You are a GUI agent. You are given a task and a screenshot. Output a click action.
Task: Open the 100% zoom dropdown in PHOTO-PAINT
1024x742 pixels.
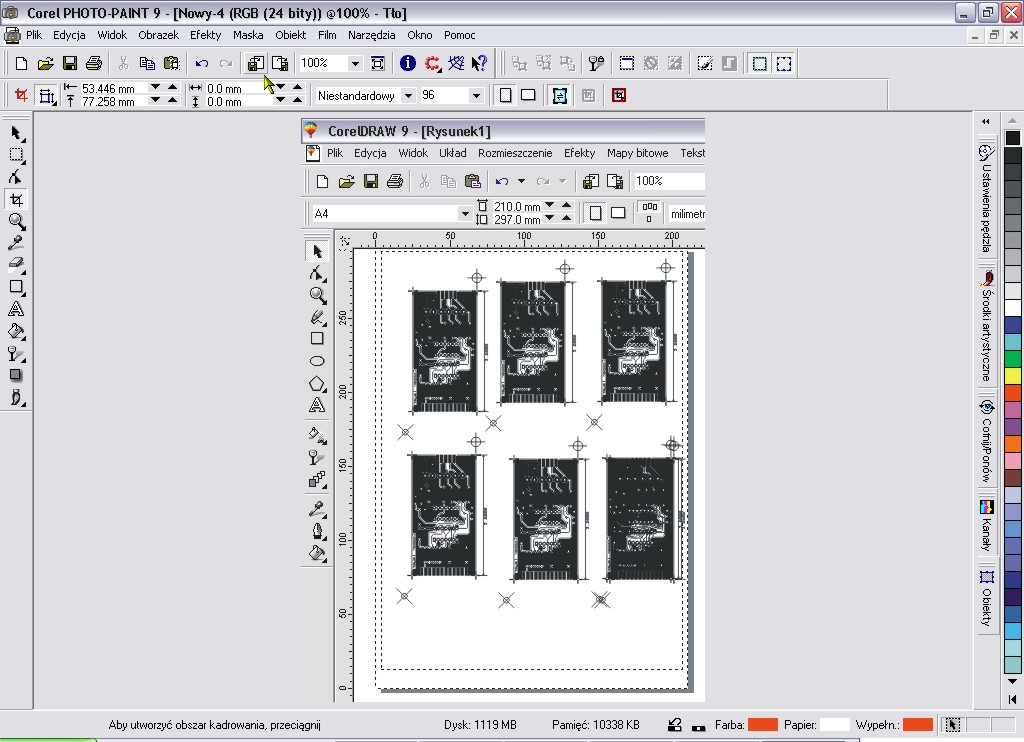(355, 63)
